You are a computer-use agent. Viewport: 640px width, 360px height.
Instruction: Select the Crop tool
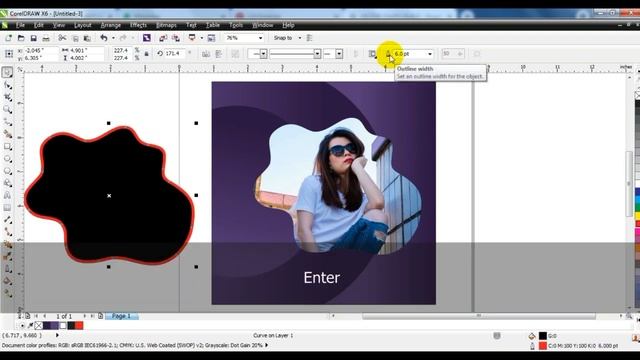tap(7, 97)
